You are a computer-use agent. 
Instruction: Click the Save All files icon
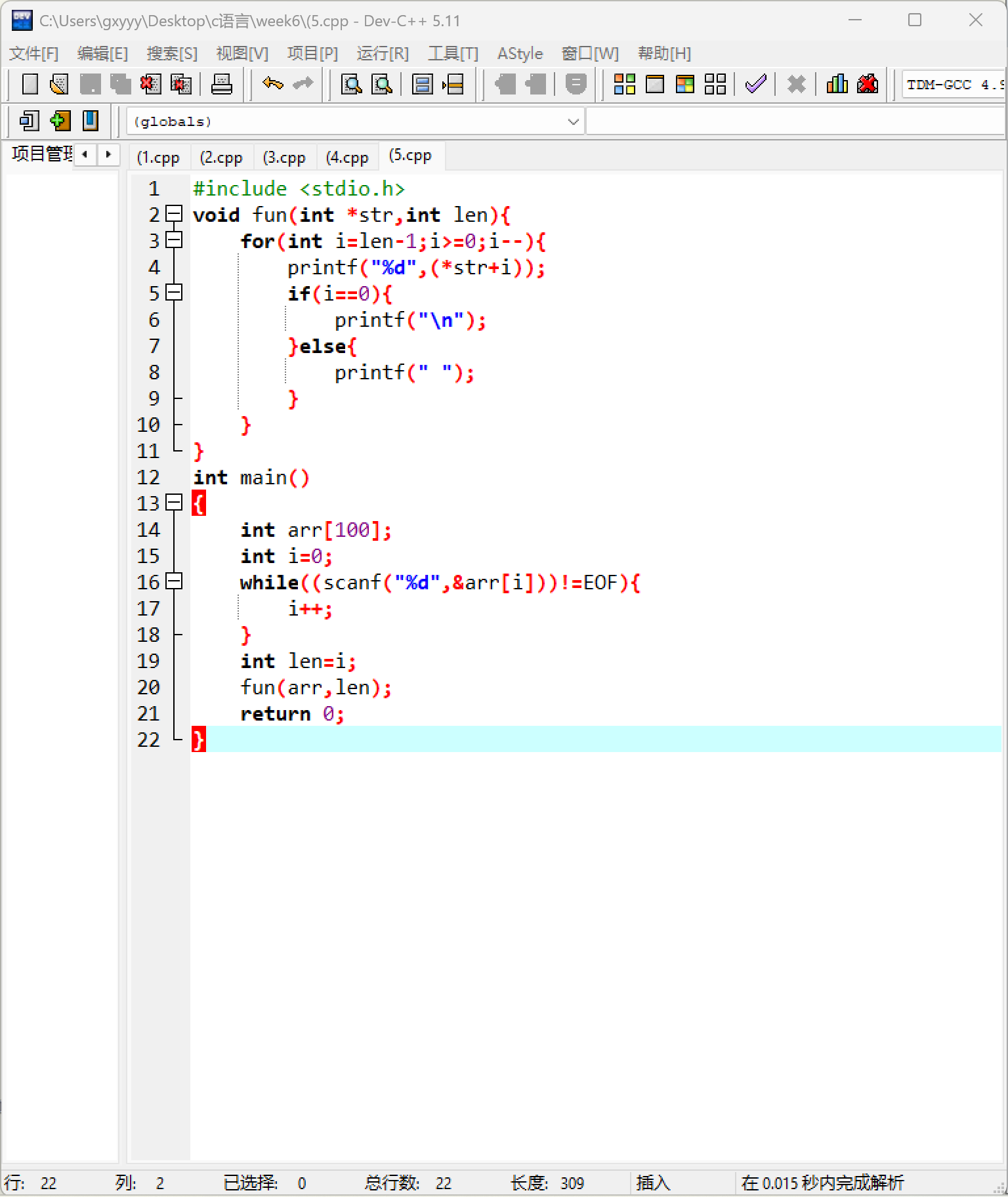[x=120, y=84]
